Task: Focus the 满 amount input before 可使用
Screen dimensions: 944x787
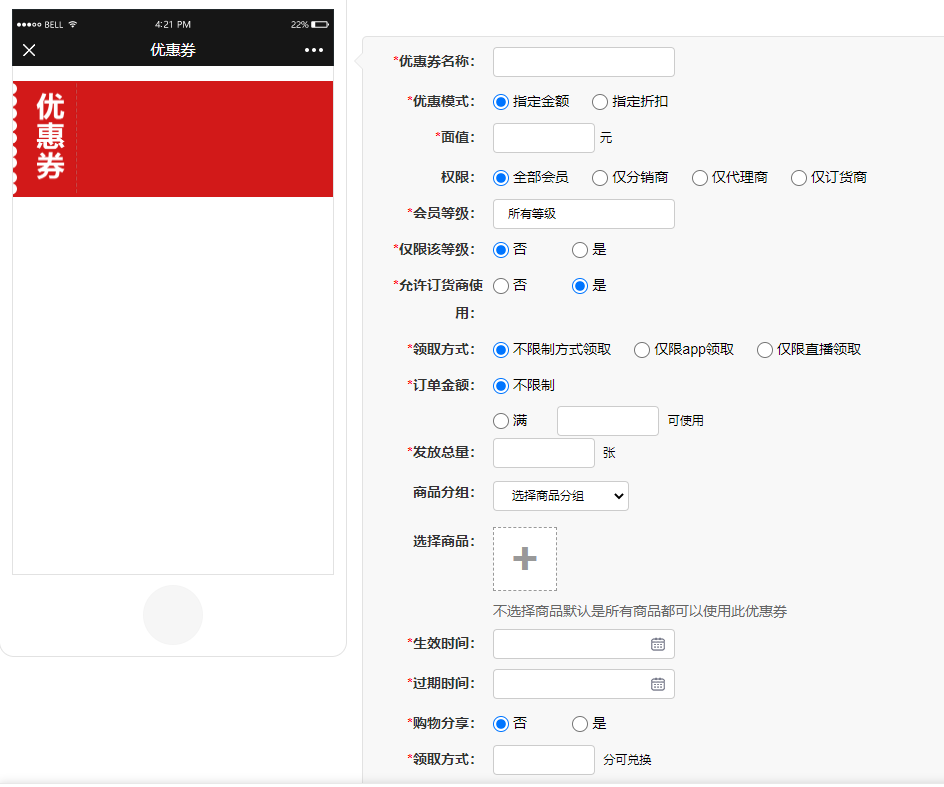Action: [607, 421]
